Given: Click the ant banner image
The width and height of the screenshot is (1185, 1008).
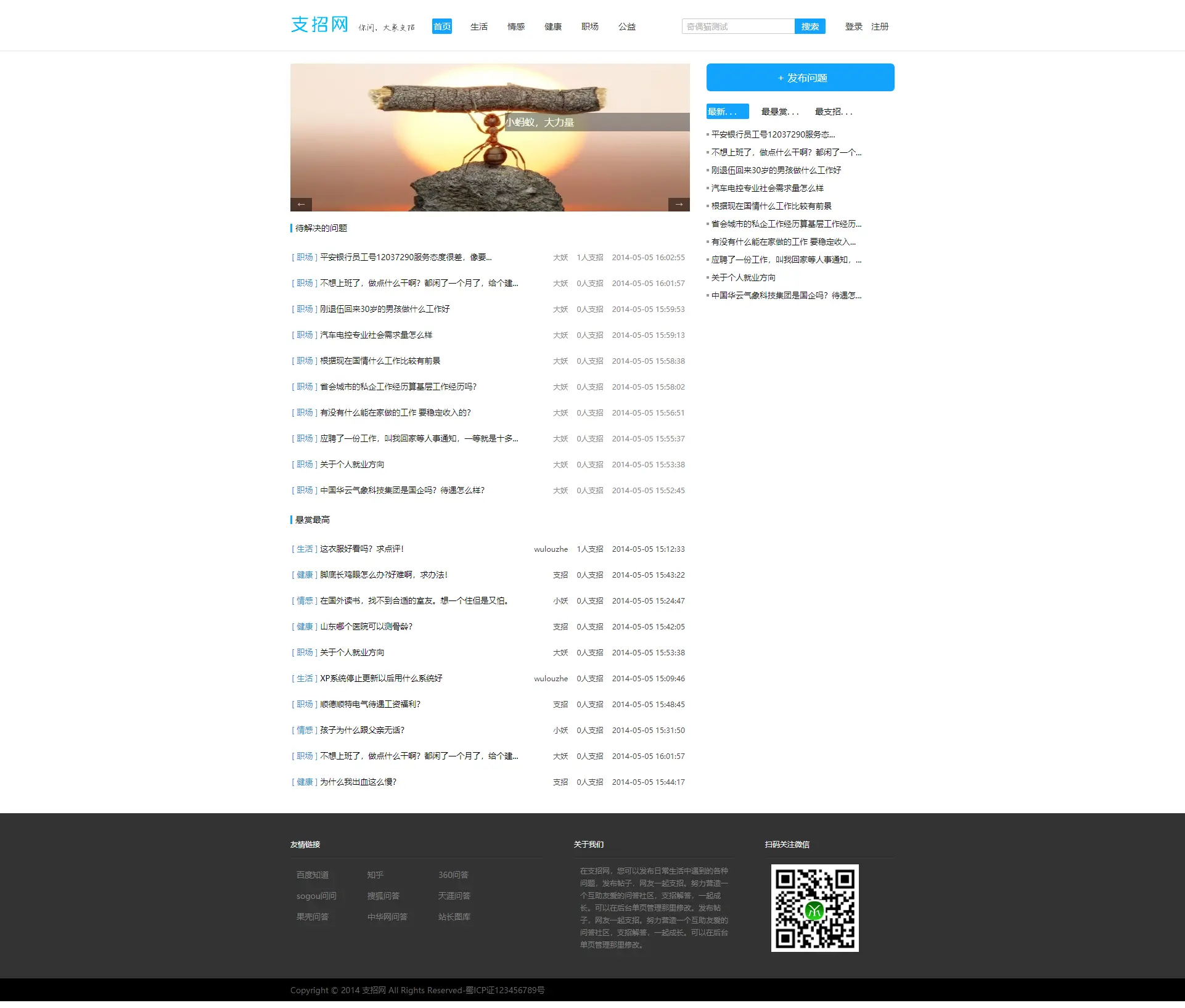Looking at the screenshot, I should click(490, 137).
